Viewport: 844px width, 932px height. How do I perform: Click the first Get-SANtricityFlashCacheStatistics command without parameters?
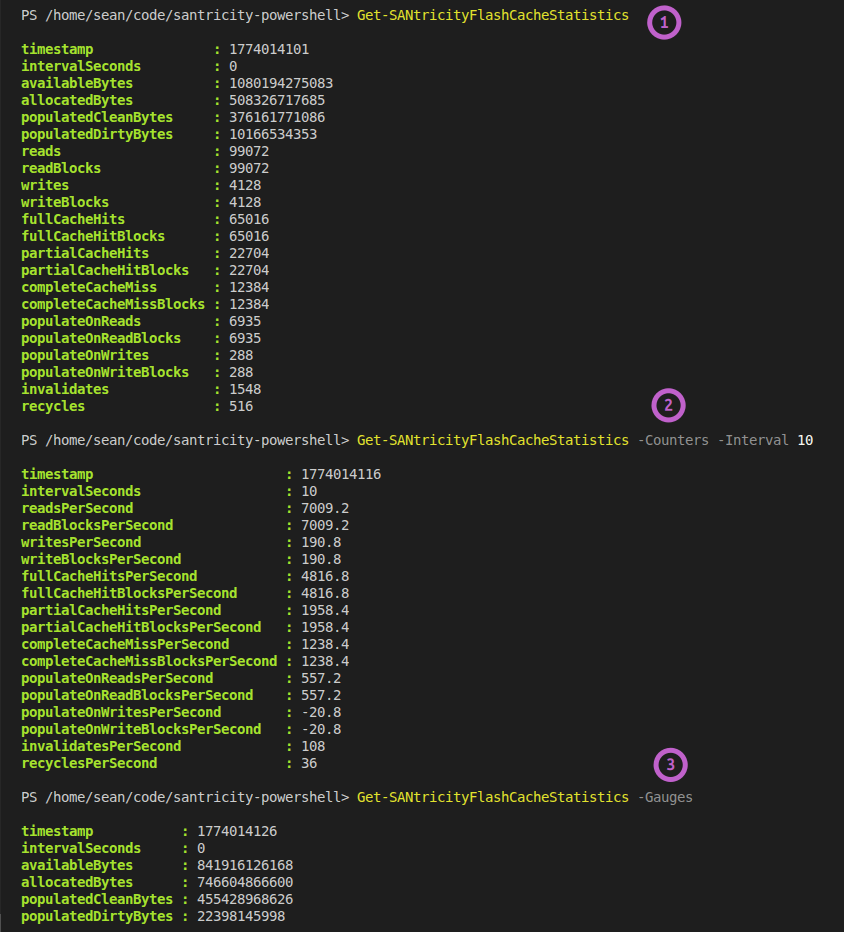pyautogui.click(x=492, y=15)
